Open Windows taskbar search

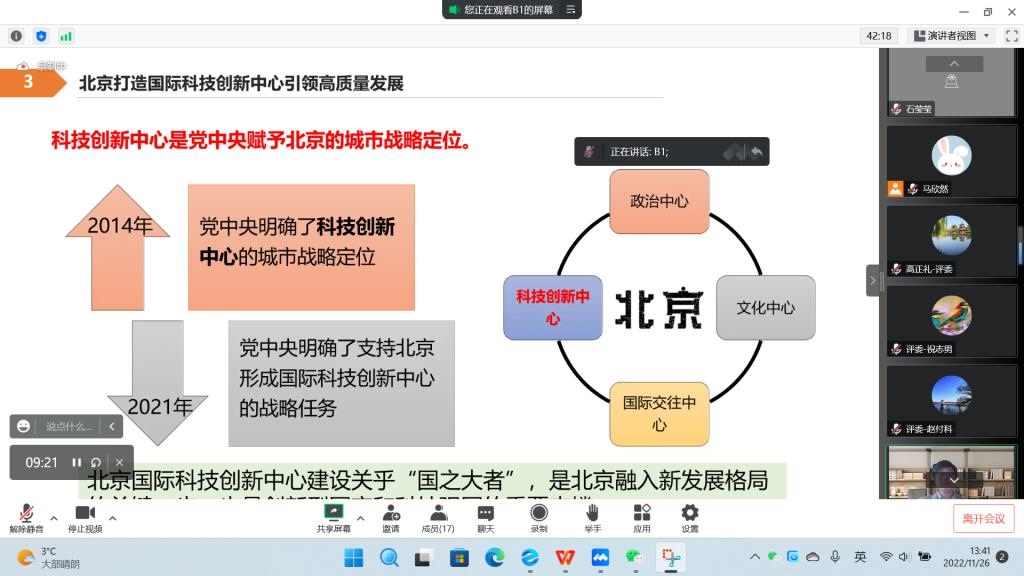click(389, 557)
